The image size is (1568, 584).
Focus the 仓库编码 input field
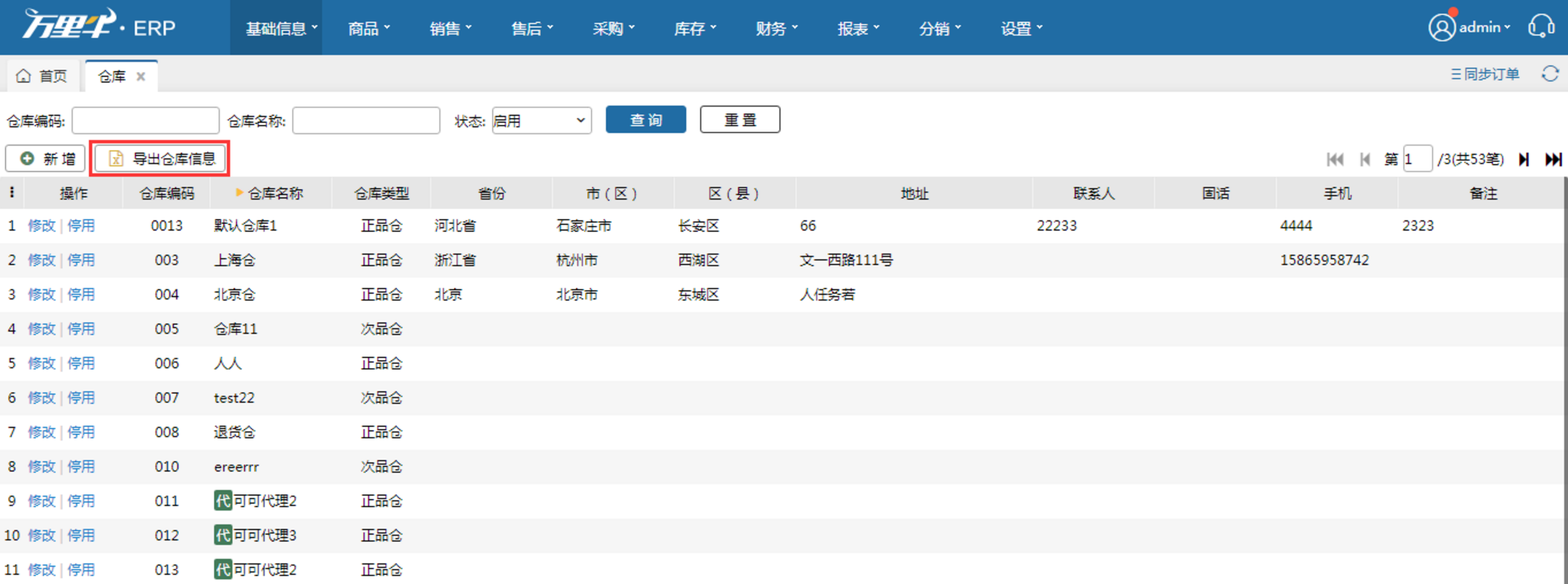tap(146, 120)
